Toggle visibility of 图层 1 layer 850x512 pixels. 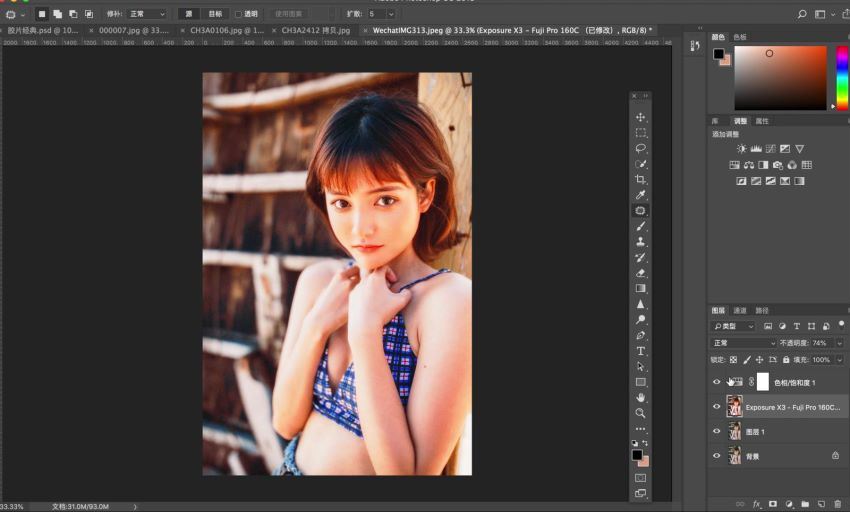click(x=716, y=432)
